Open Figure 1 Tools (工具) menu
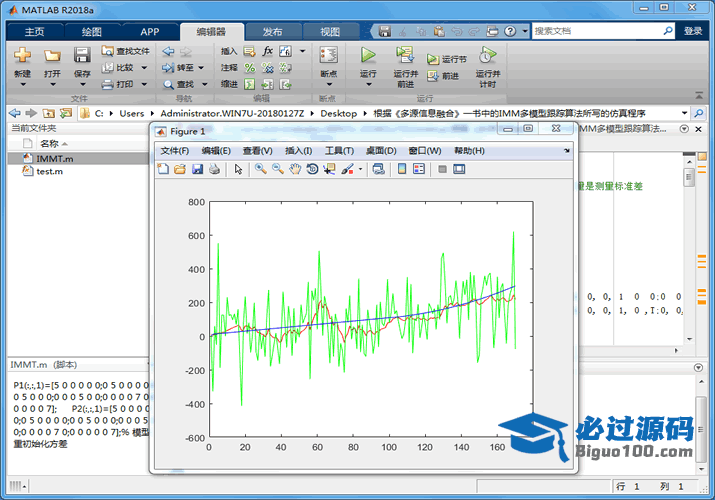 coord(339,151)
